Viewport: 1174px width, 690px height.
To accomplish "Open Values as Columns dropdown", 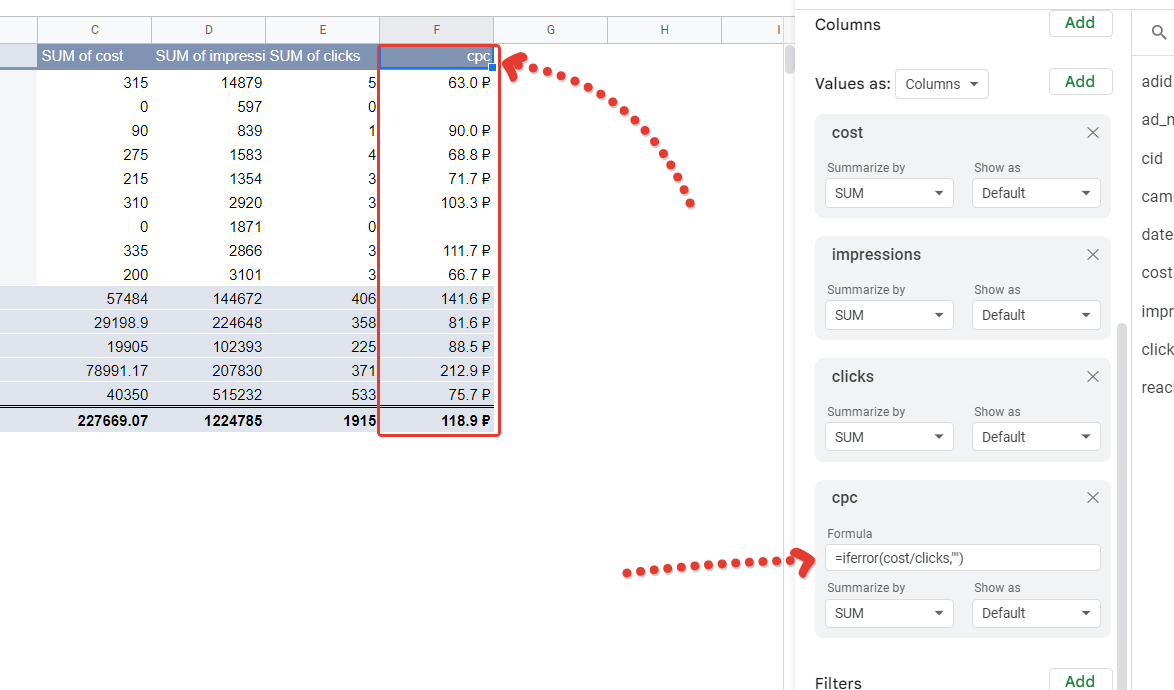I will tap(941, 84).
